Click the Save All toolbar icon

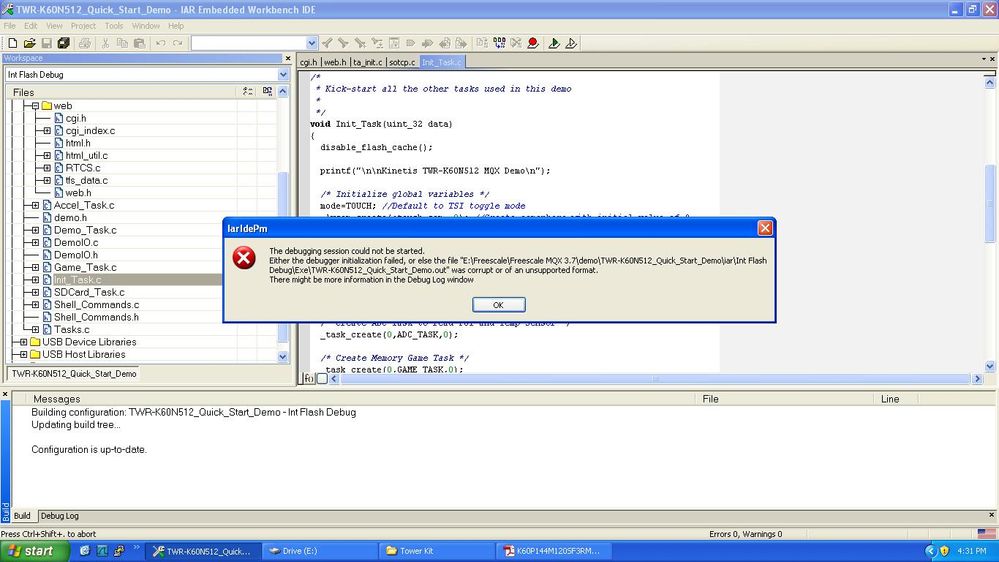[63, 43]
